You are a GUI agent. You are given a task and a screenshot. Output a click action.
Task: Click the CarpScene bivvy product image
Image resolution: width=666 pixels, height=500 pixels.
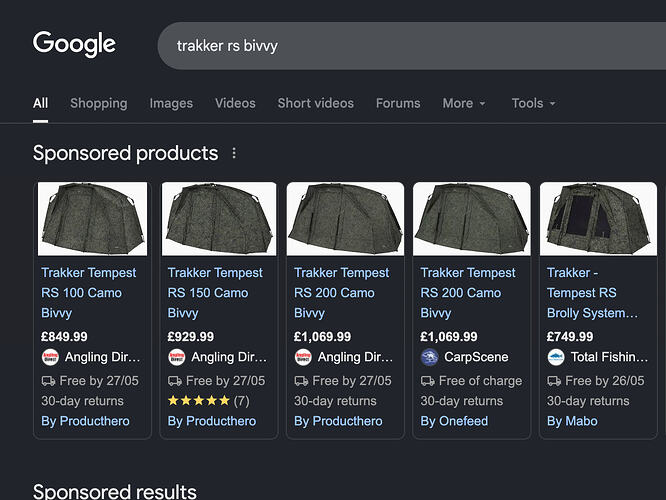pyautogui.click(x=472, y=219)
